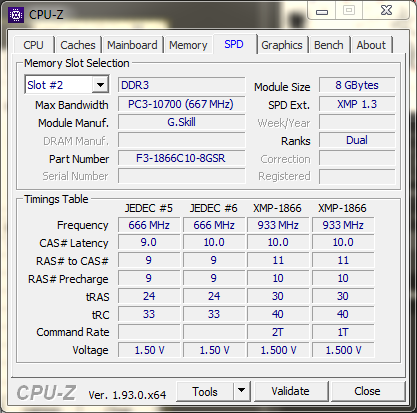Click the empty DRAM Manuf. field
The height and width of the screenshot is (413, 417).
(x=182, y=140)
